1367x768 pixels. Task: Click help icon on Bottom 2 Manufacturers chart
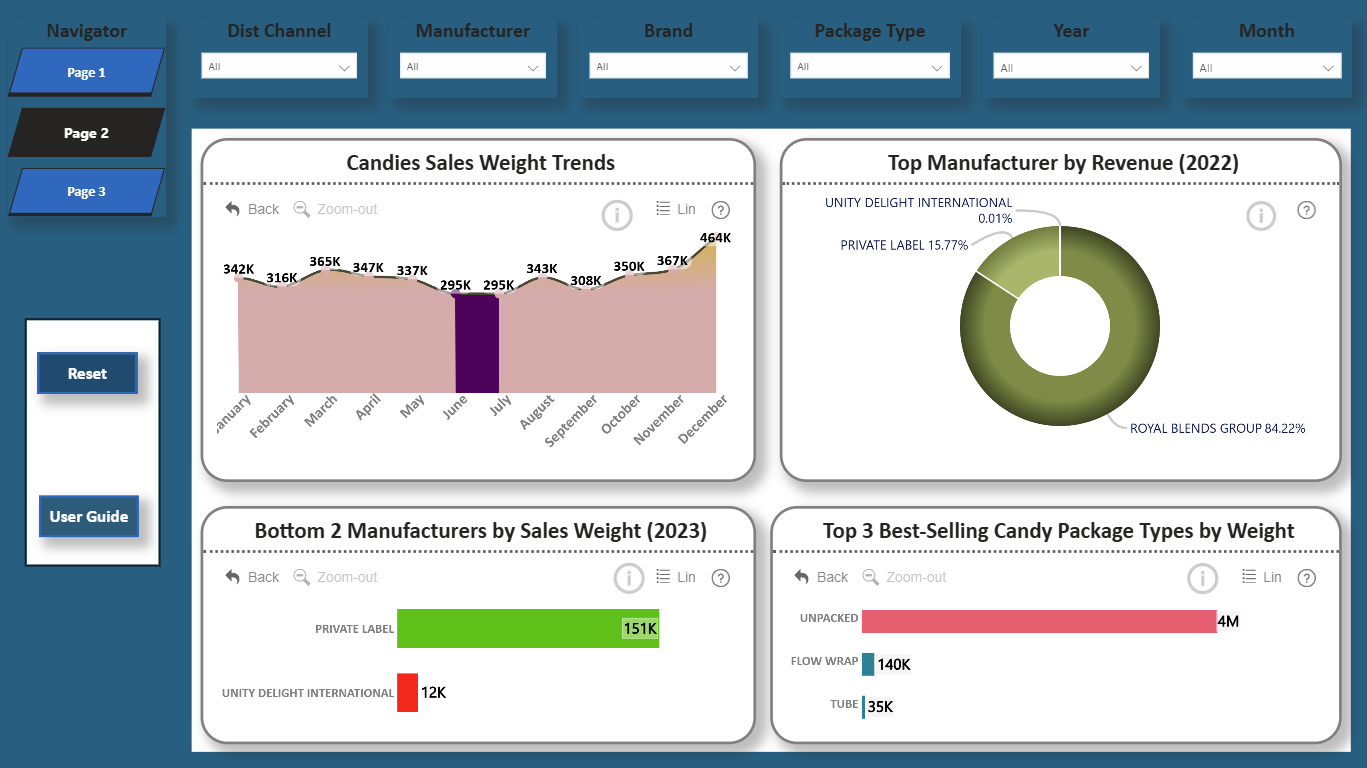click(720, 578)
